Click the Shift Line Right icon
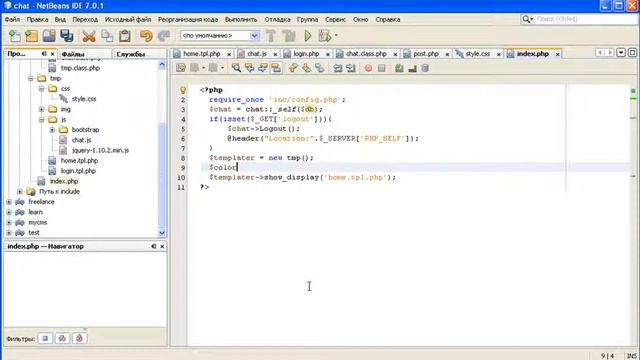The image size is (640, 360). (x=351, y=68)
